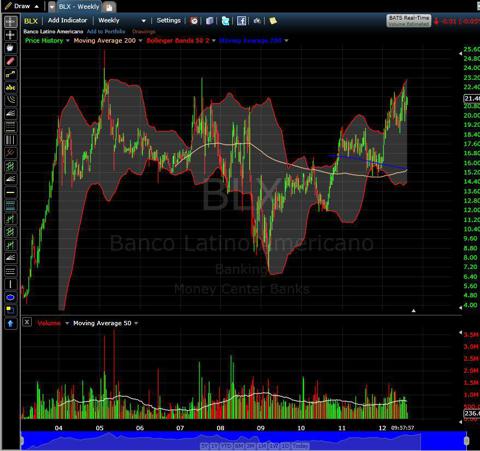
Task: Select the three vertical lines tool
Action: (x=10, y=140)
